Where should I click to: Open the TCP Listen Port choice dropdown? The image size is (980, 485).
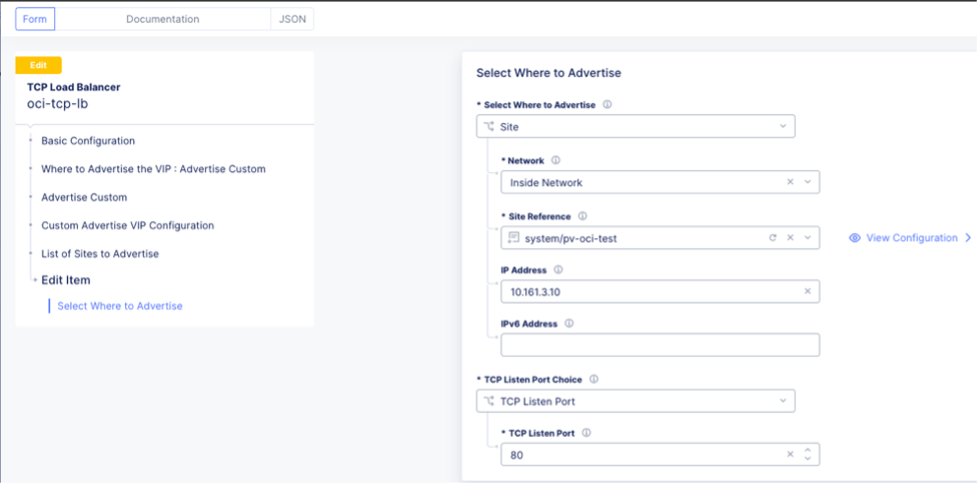click(x=636, y=401)
